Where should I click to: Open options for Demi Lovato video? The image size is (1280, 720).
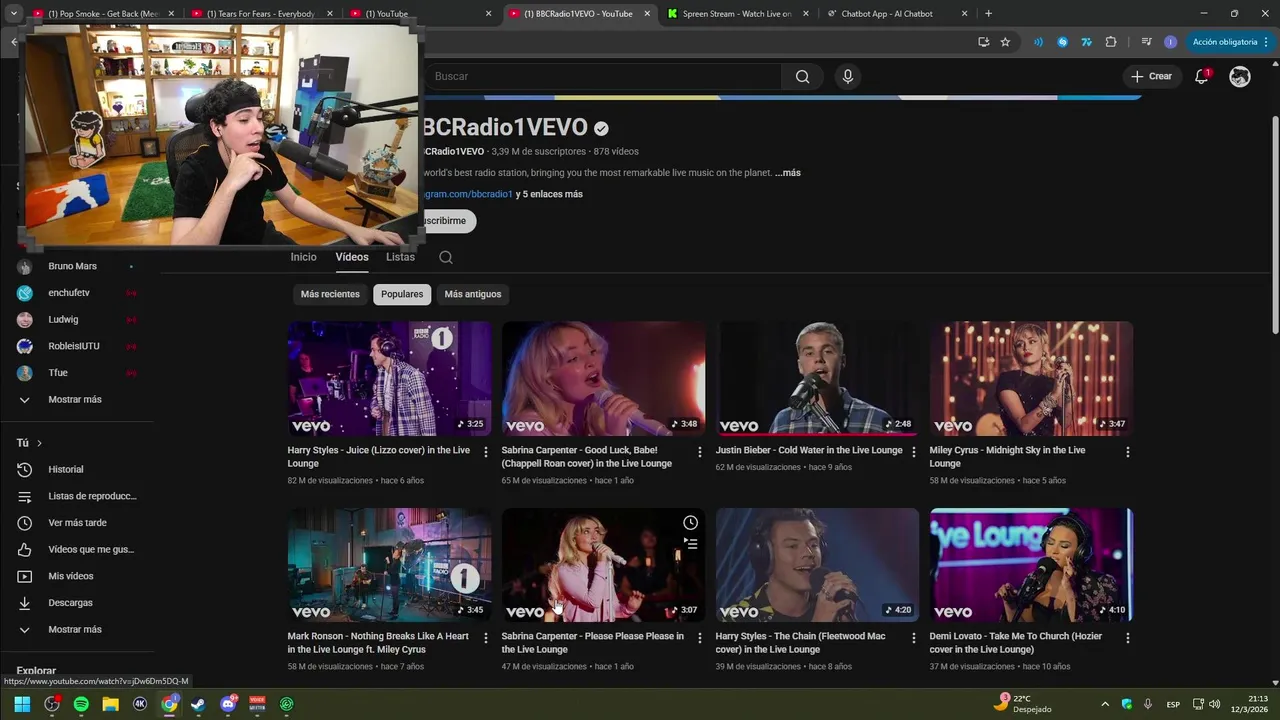[1128, 638]
